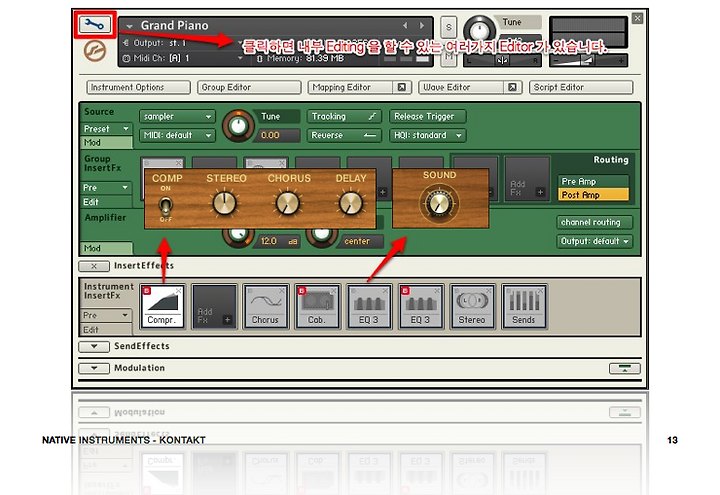This screenshot has width=720, height=495.
Task: Collapse the InsertEffects section
Action: click(x=94, y=266)
